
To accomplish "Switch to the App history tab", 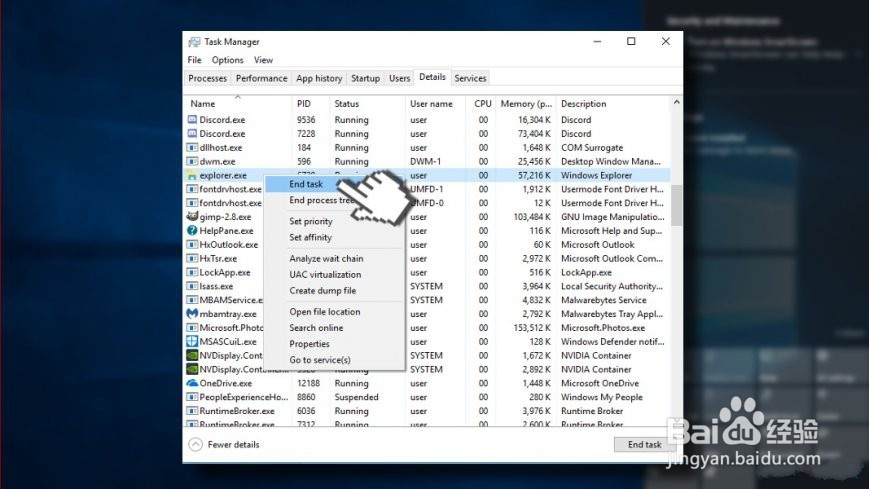I will pyautogui.click(x=319, y=78).
